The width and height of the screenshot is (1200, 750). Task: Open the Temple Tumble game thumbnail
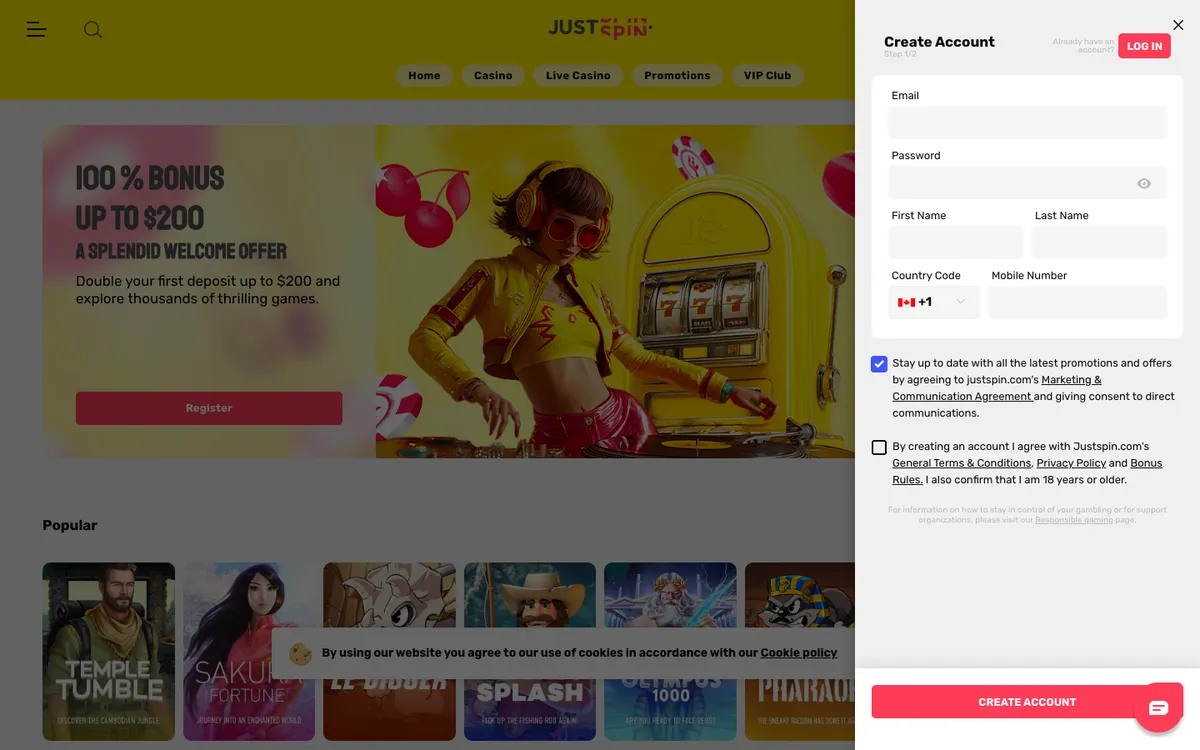click(108, 651)
